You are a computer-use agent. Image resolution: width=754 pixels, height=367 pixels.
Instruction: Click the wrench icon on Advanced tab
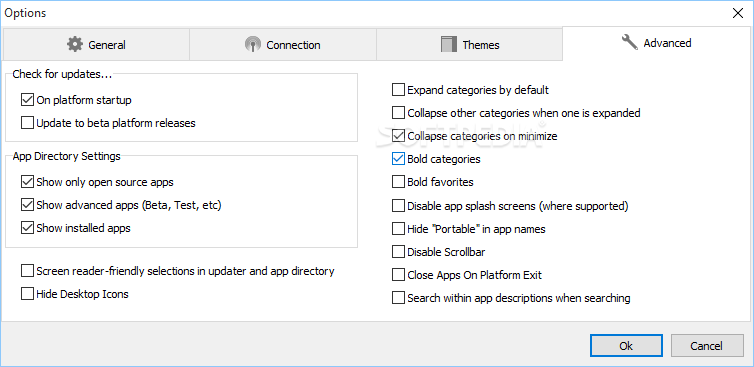pyautogui.click(x=629, y=43)
